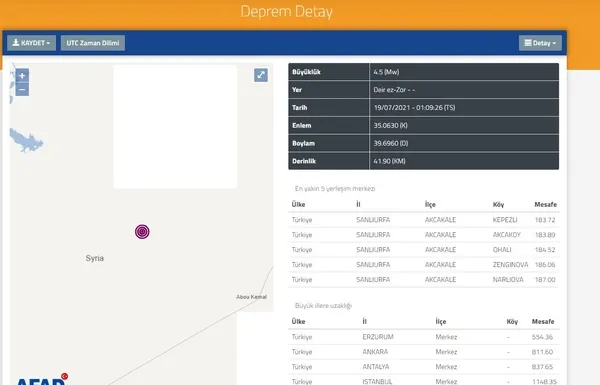The height and width of the screenshot is (385, 600).
Task: Click distance value 184.52
Action: (545, 250)
